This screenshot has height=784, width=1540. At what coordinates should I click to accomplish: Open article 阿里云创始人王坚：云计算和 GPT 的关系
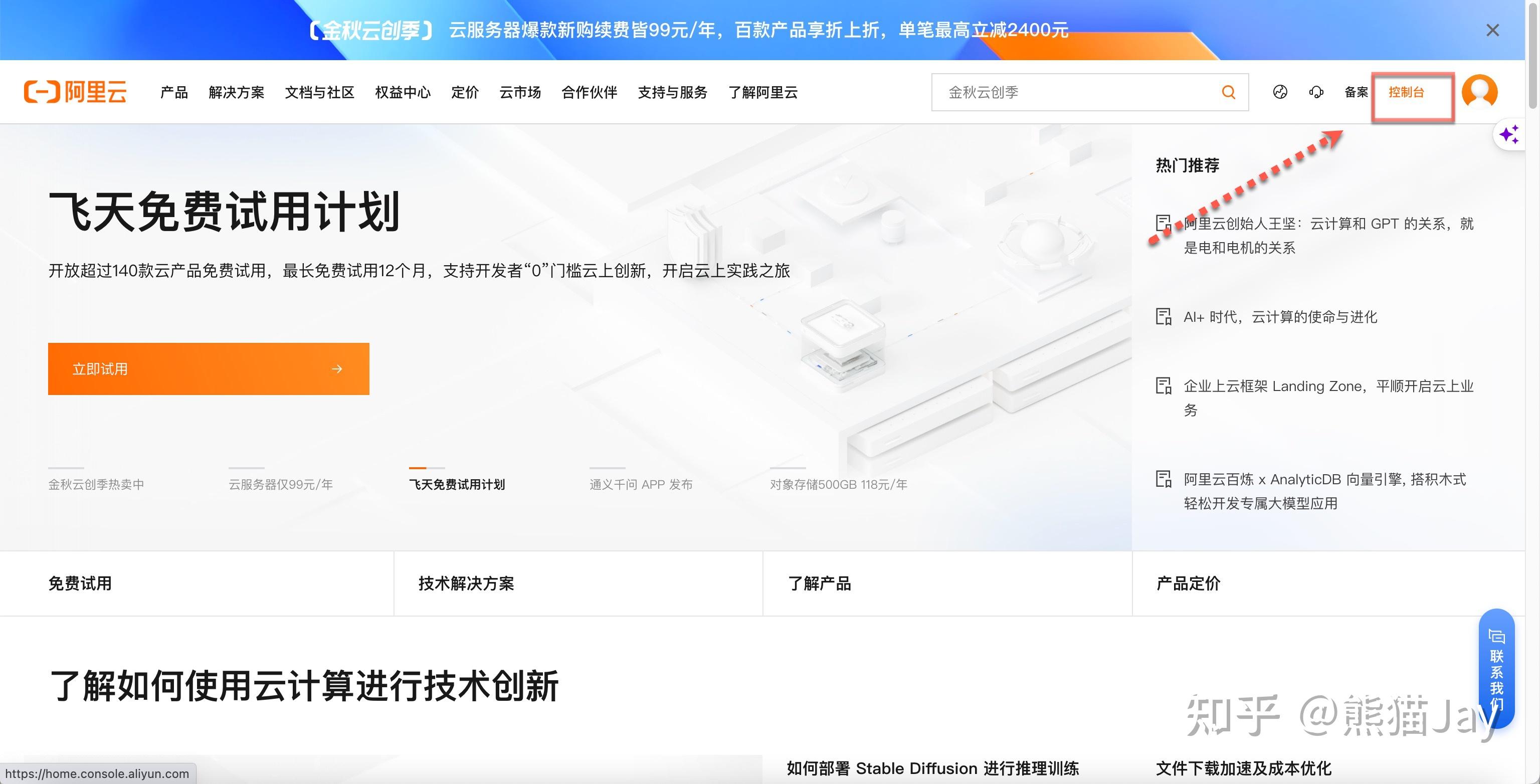1328,236
